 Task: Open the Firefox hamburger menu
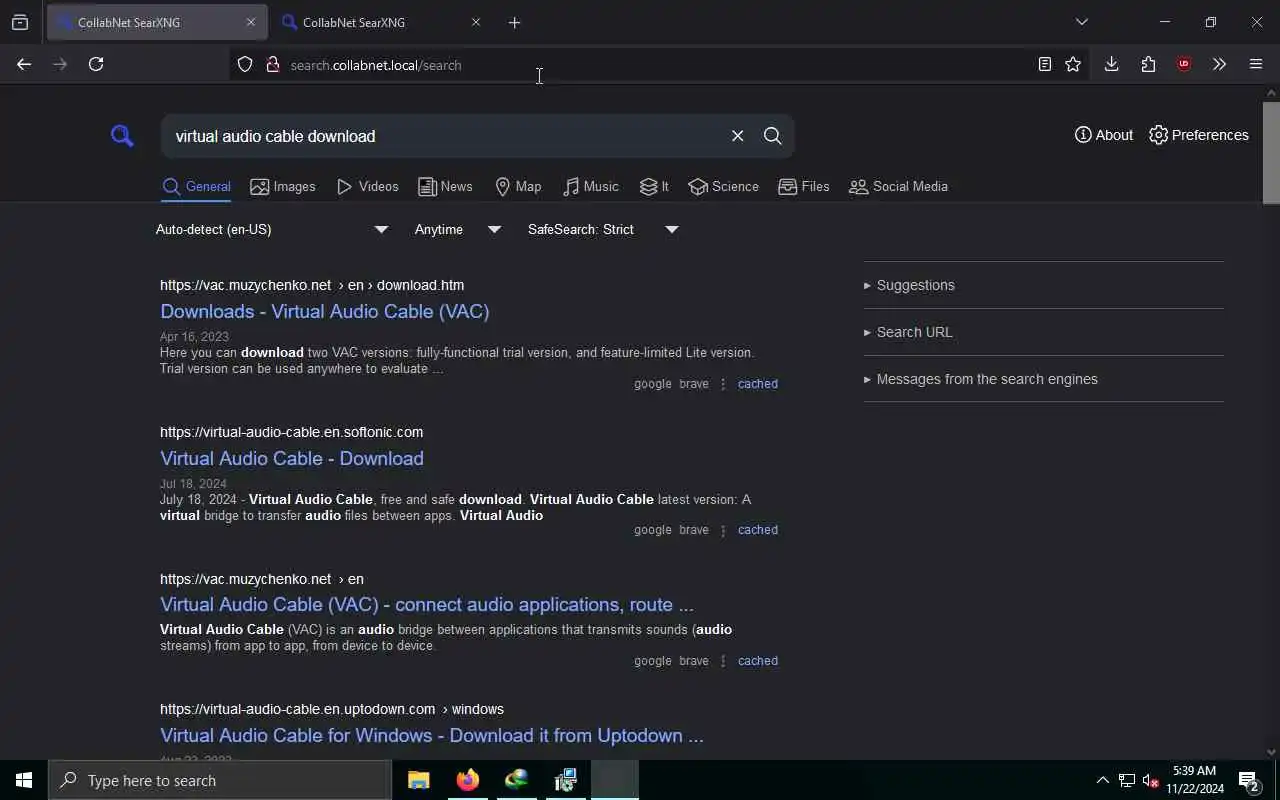click(1256, 64)
